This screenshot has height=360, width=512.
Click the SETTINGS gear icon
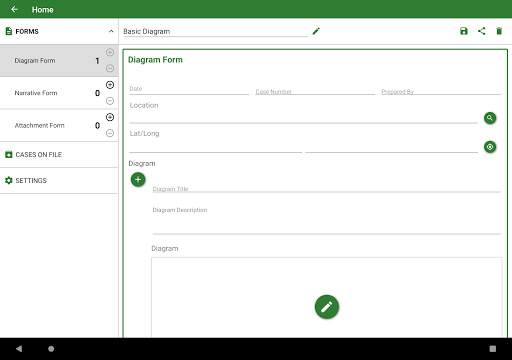pyautogui.click(x=9, y=180)
